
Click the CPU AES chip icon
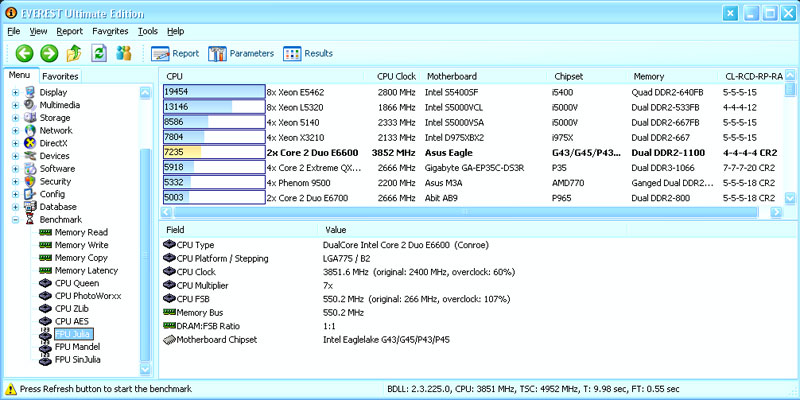[x=45, y=321]
